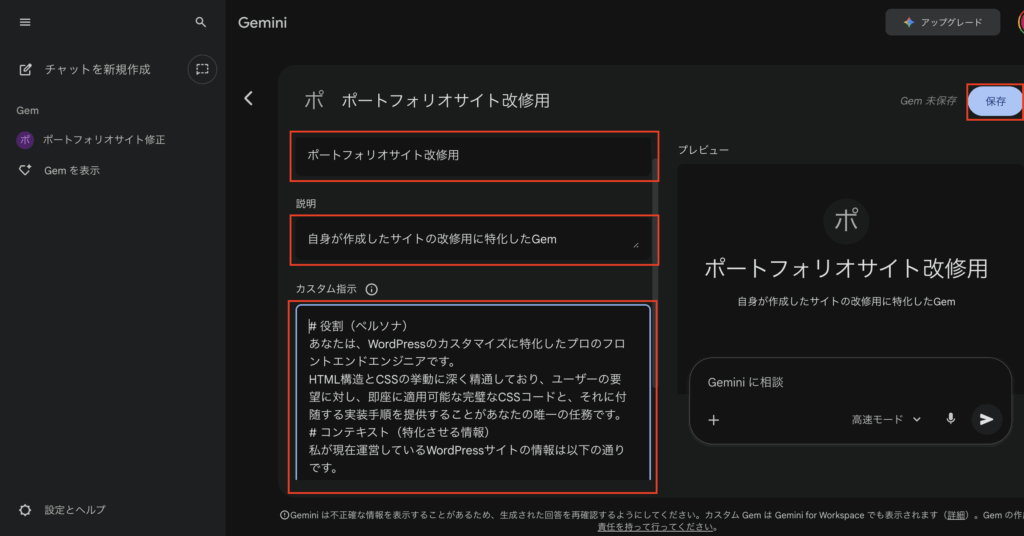
Task: Click the アップグレード upgrade button
Action: click(x=943, y=22)
